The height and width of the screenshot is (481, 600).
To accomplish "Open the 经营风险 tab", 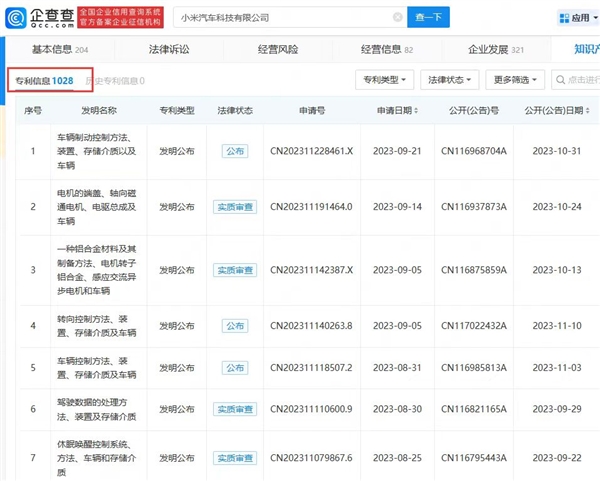I will click(x=278, y=49).
